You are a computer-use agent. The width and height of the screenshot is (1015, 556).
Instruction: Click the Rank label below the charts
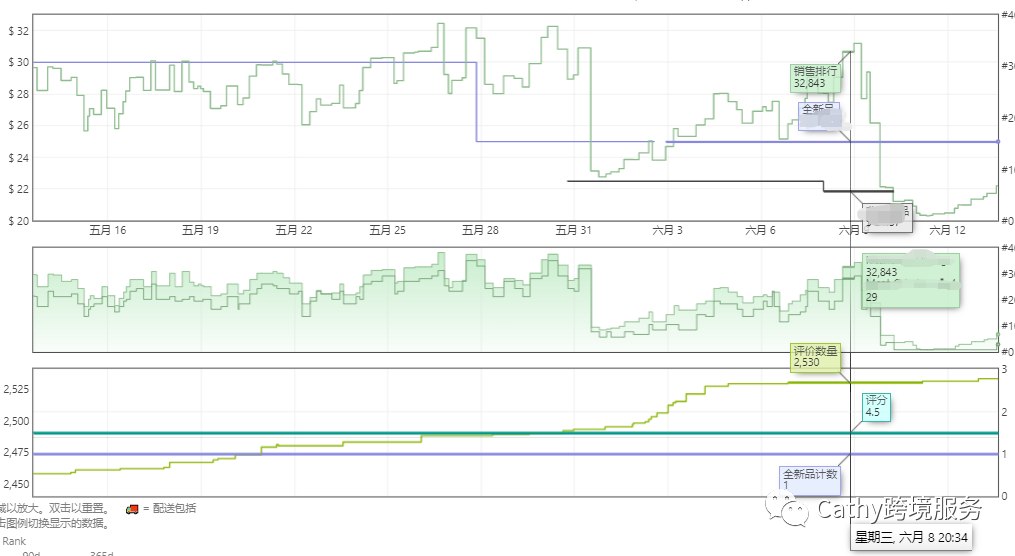[x=14, y=541]
